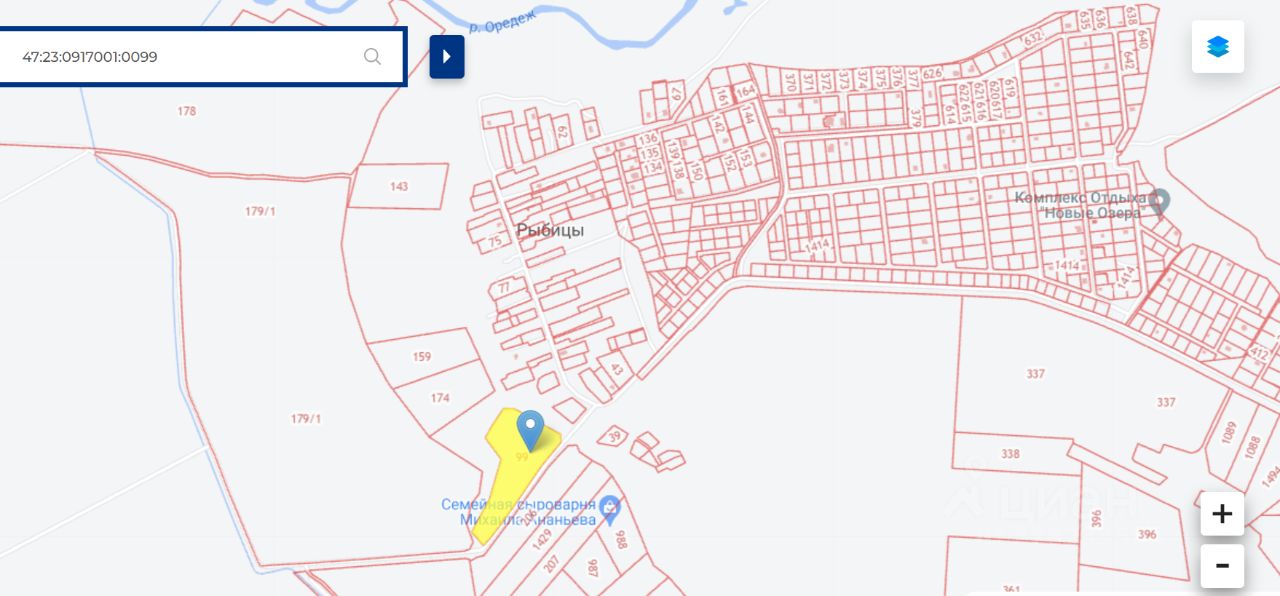Open the map layers switcher

(1217, 47)
